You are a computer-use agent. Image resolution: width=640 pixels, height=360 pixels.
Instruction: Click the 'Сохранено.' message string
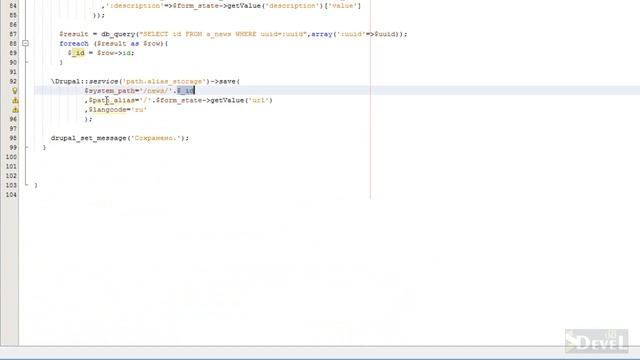pos(156,138)
